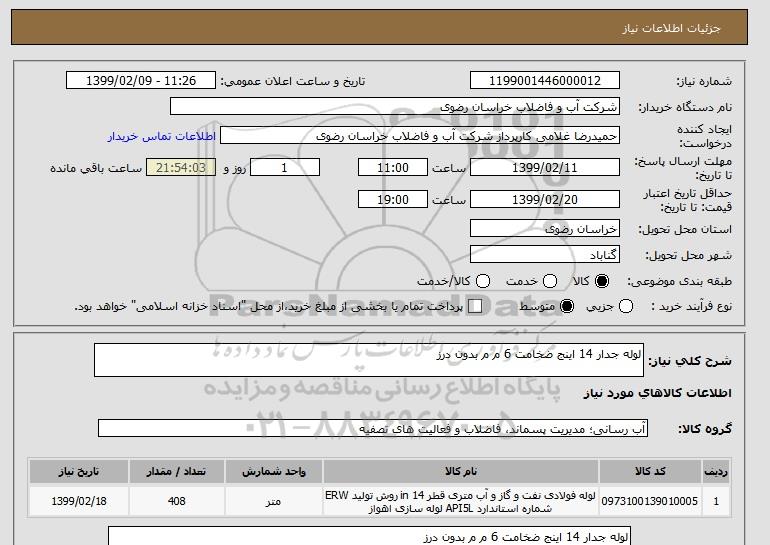Image resolution: width=770 pixels, height=545 pixels.
Task: Click the گروه کالا label
Action: click(705, 429)
